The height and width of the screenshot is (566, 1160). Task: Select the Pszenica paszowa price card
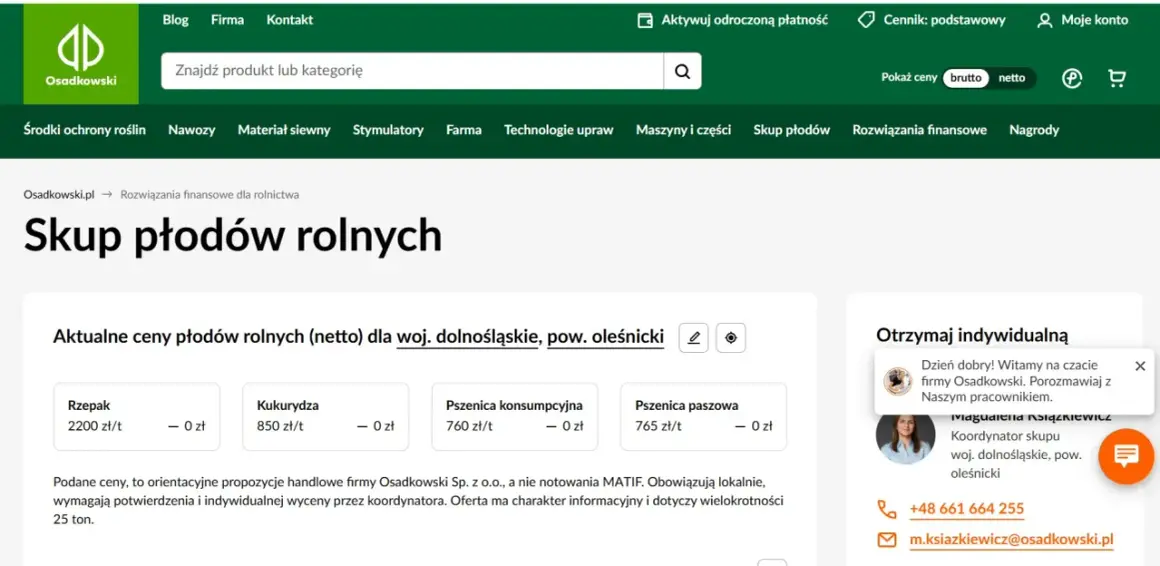tap(704, 417)
